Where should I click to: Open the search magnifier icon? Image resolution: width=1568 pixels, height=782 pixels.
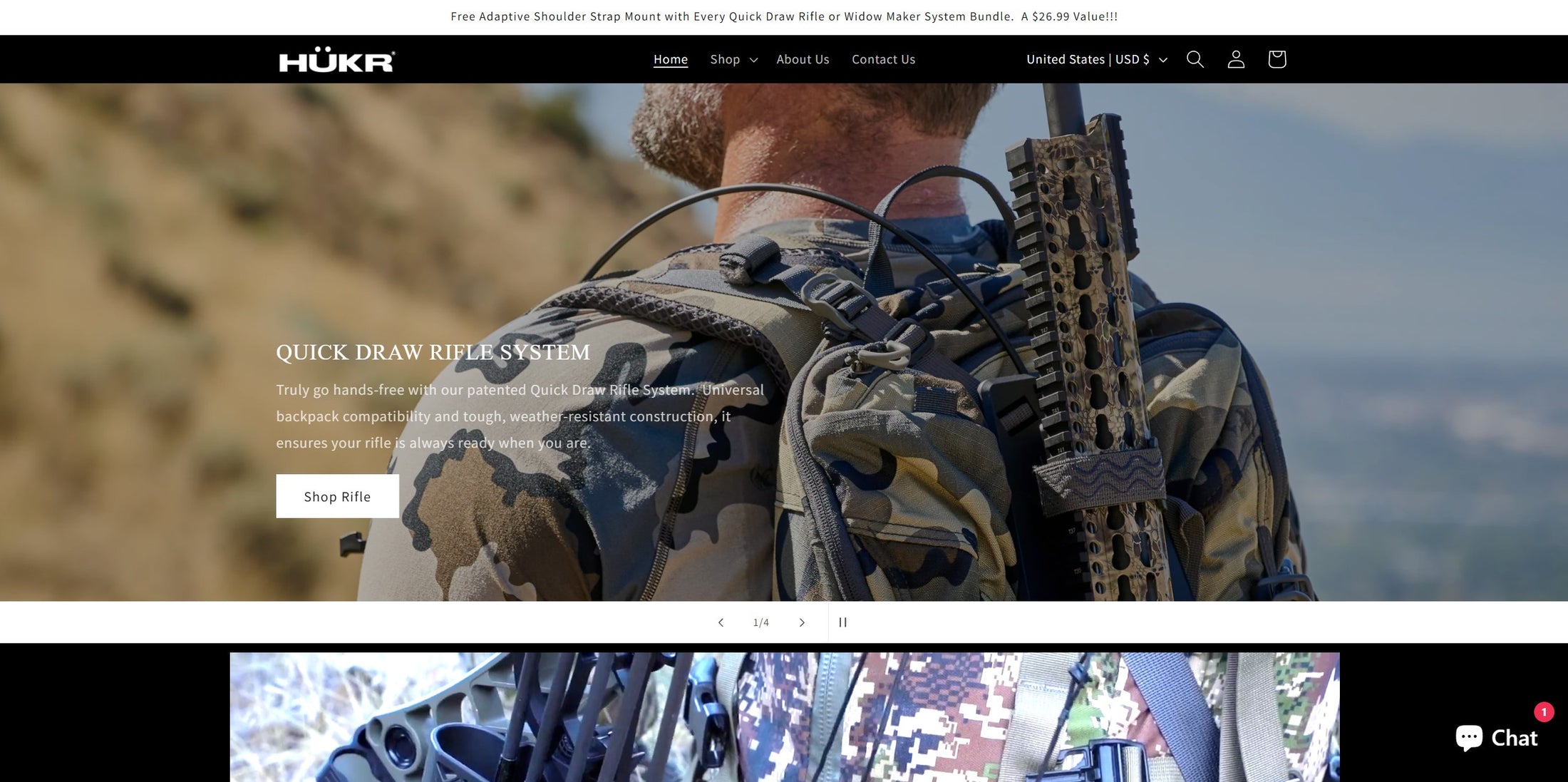(x=1195, y=59)
